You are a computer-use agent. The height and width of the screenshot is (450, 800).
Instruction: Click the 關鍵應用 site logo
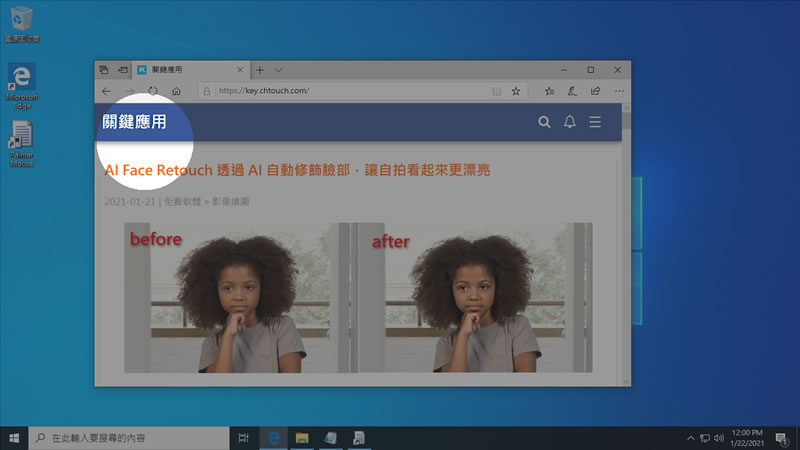pyautogui.click(x=134, y=122)
